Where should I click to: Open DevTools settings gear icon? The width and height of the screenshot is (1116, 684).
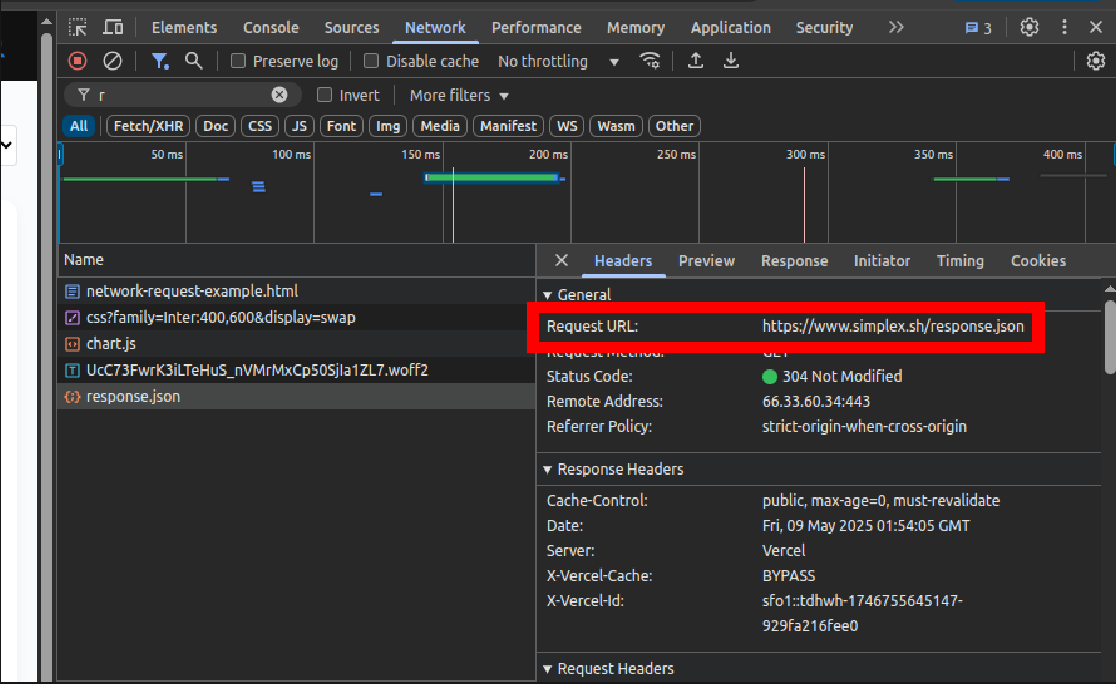coord(1029,27)
